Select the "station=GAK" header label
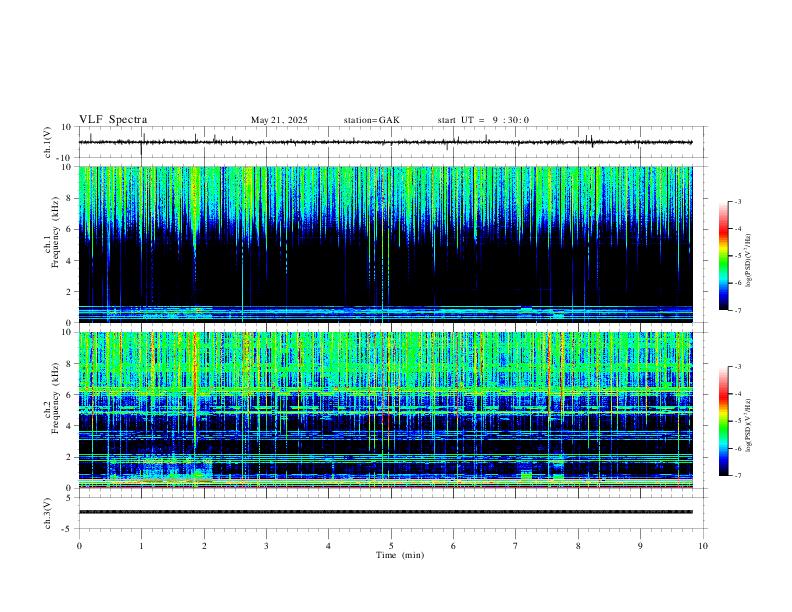792x612 pixels. coord(371,120)
